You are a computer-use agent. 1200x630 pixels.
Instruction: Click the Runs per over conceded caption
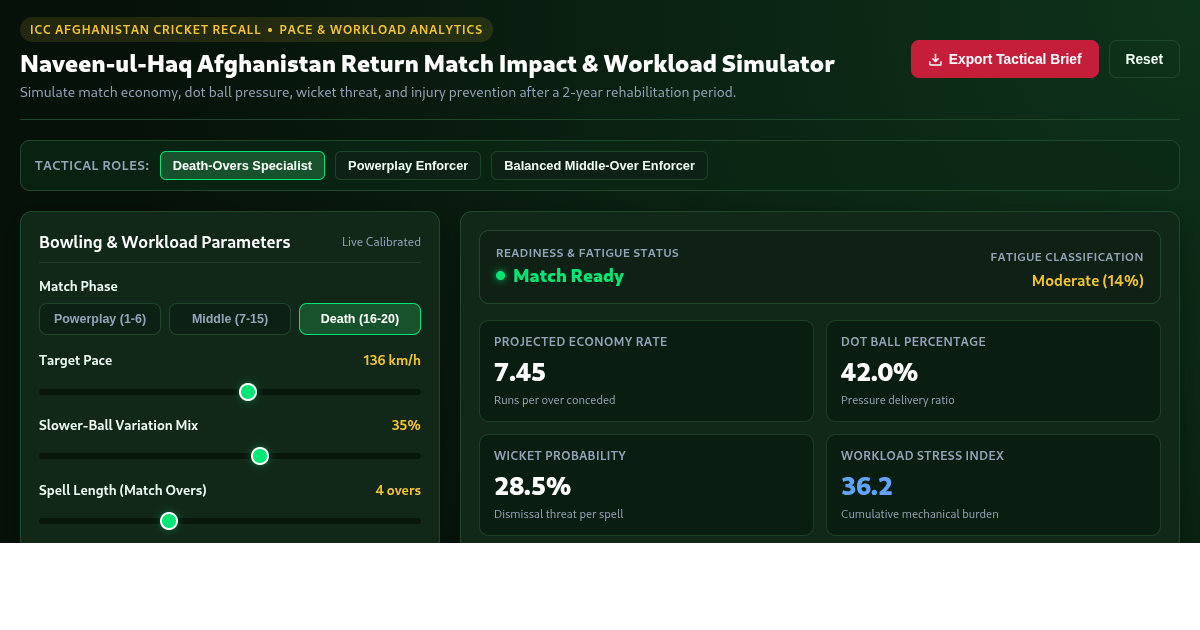[555, 400]
